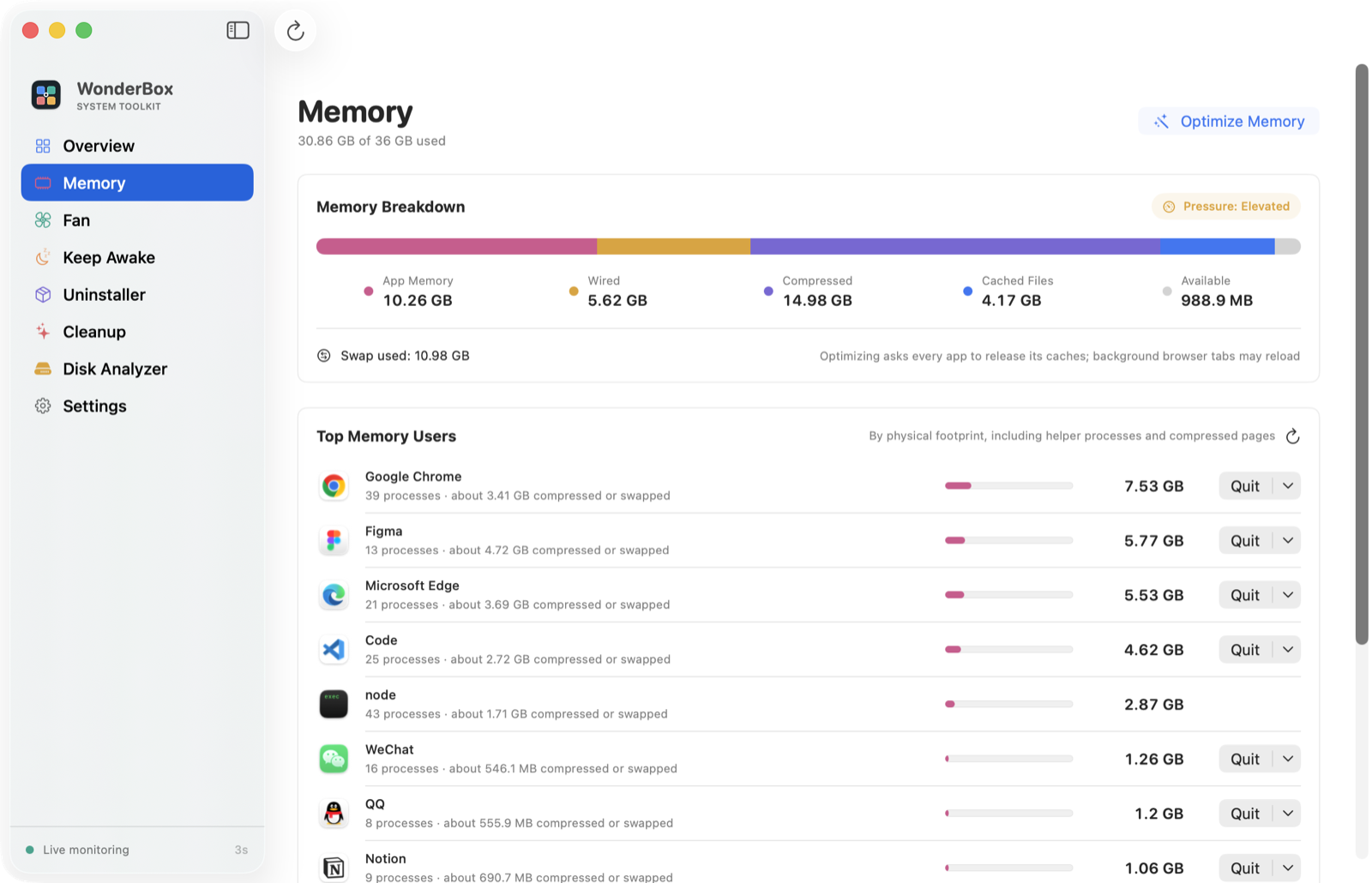
Task: Click the Settings gear icon
Action: point(43,406)
